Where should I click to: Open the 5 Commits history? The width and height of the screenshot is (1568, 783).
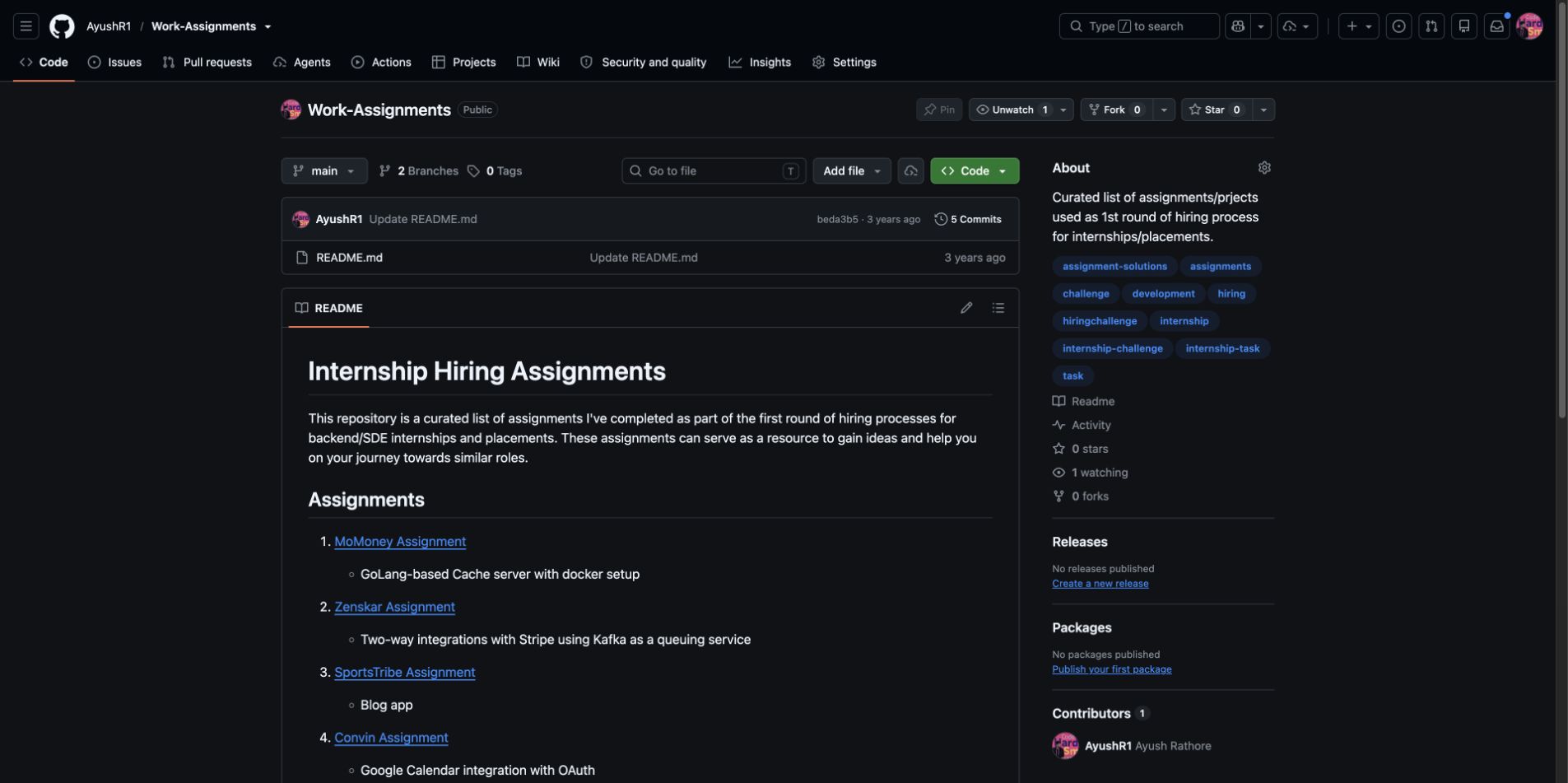coord(968,219)
